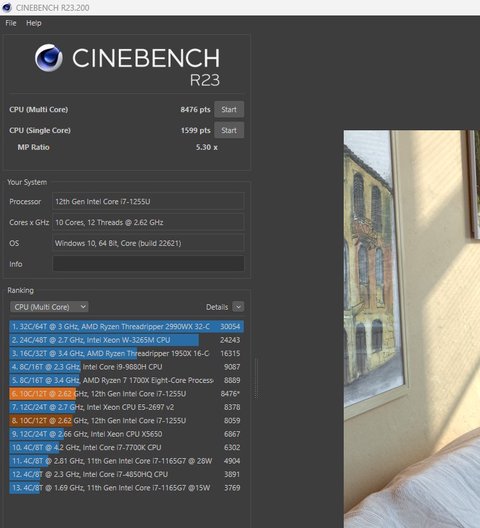Select ranking row 8 i7-1255U score 8059
The height and width of the screenshot is (528, 480).
coord(127,421)
